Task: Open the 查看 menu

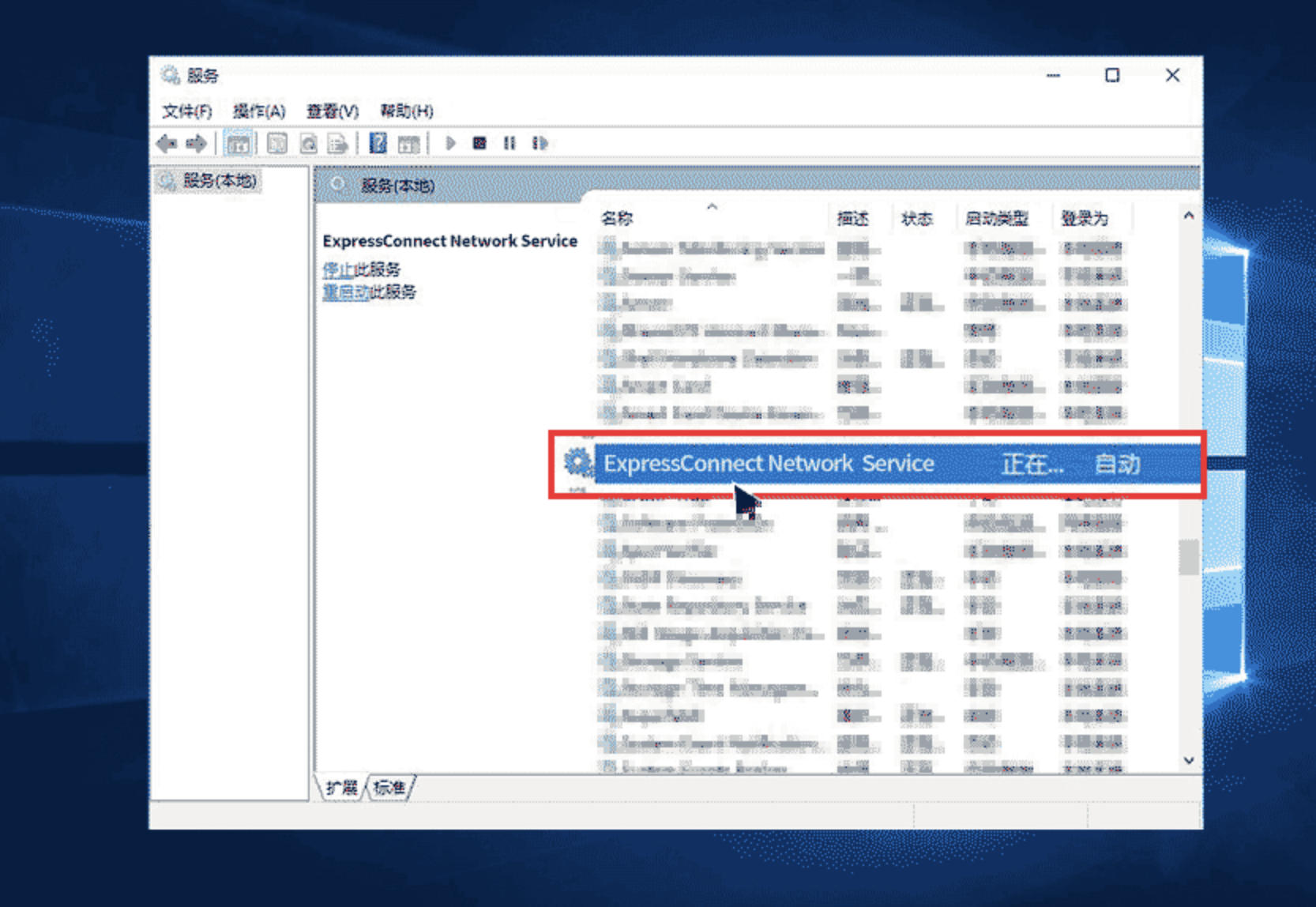Action: 331,111
